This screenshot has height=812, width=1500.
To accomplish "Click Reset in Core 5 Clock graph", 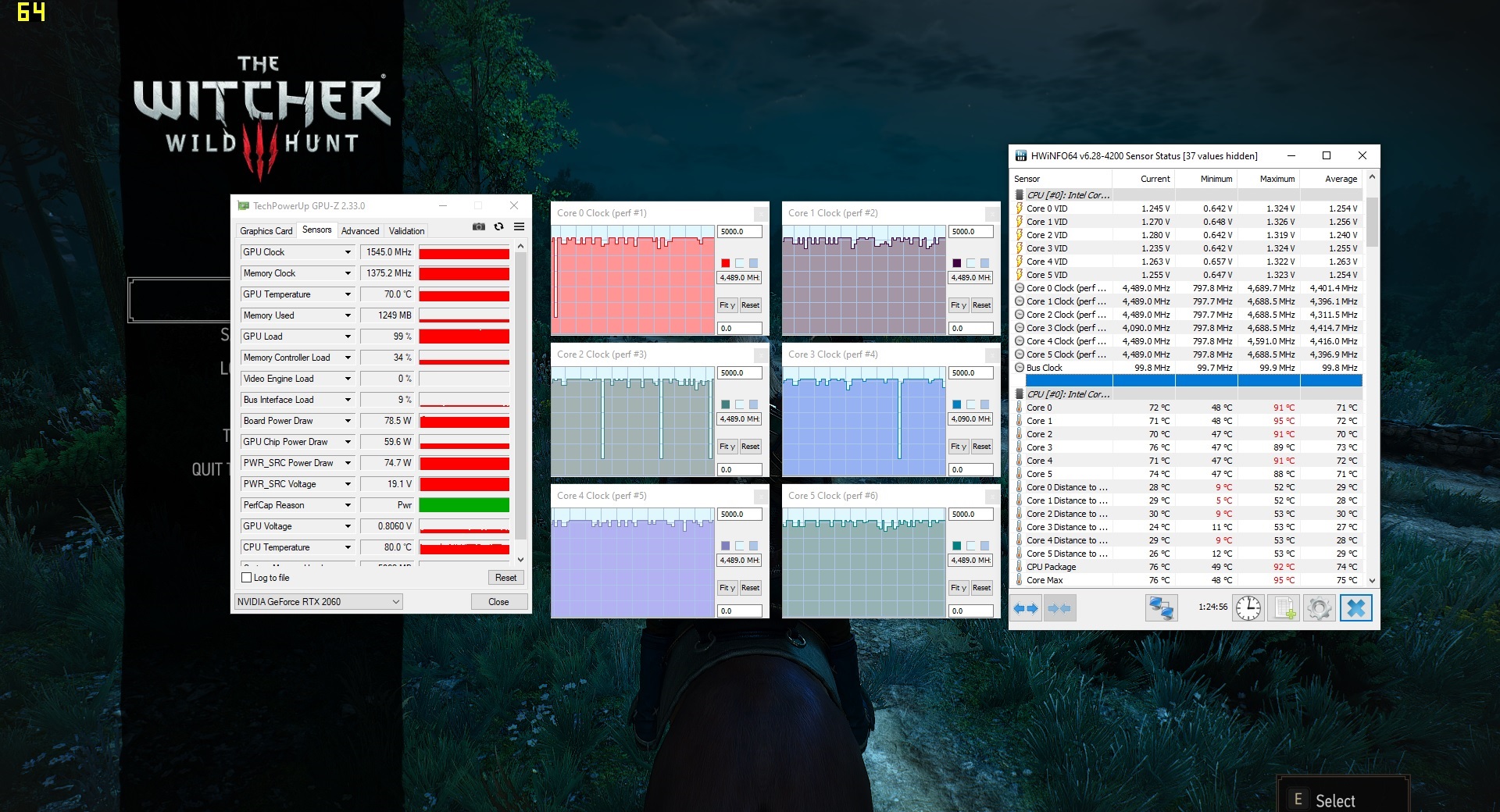I will (x=982, y=588).
